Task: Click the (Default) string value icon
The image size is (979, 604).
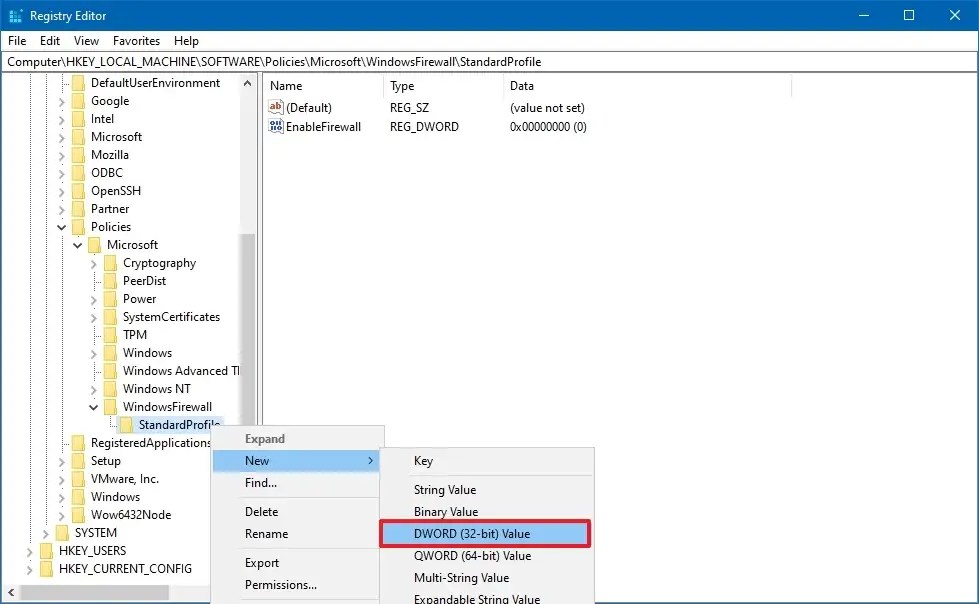Action: pyautogui.click(x=275, y=107)
